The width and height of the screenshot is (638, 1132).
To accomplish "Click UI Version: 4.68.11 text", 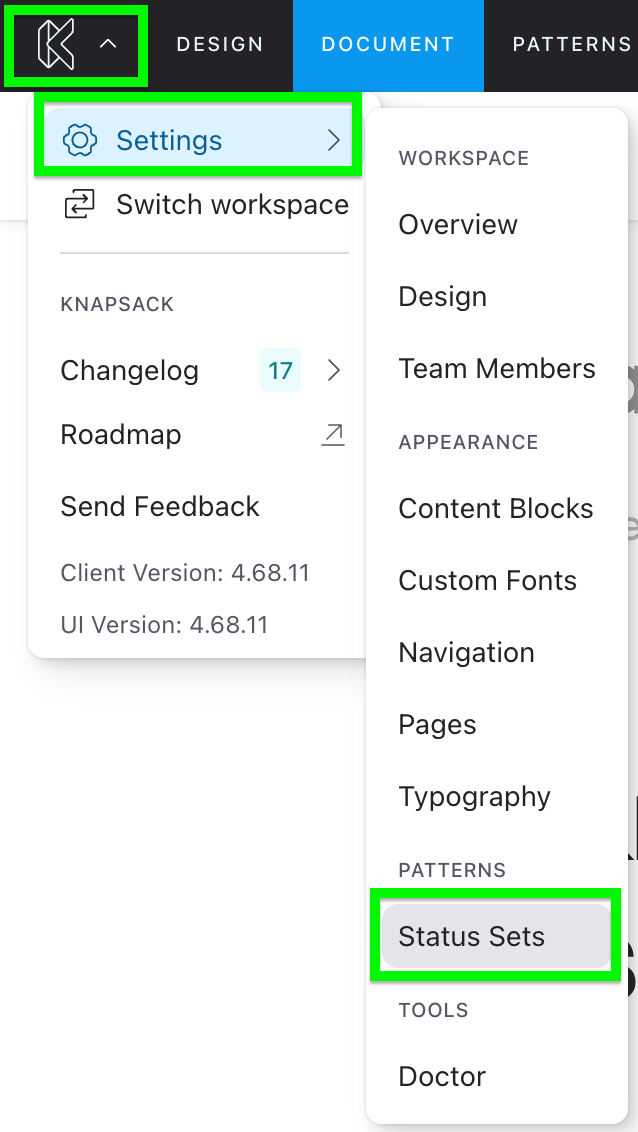I will pos(164,624).
